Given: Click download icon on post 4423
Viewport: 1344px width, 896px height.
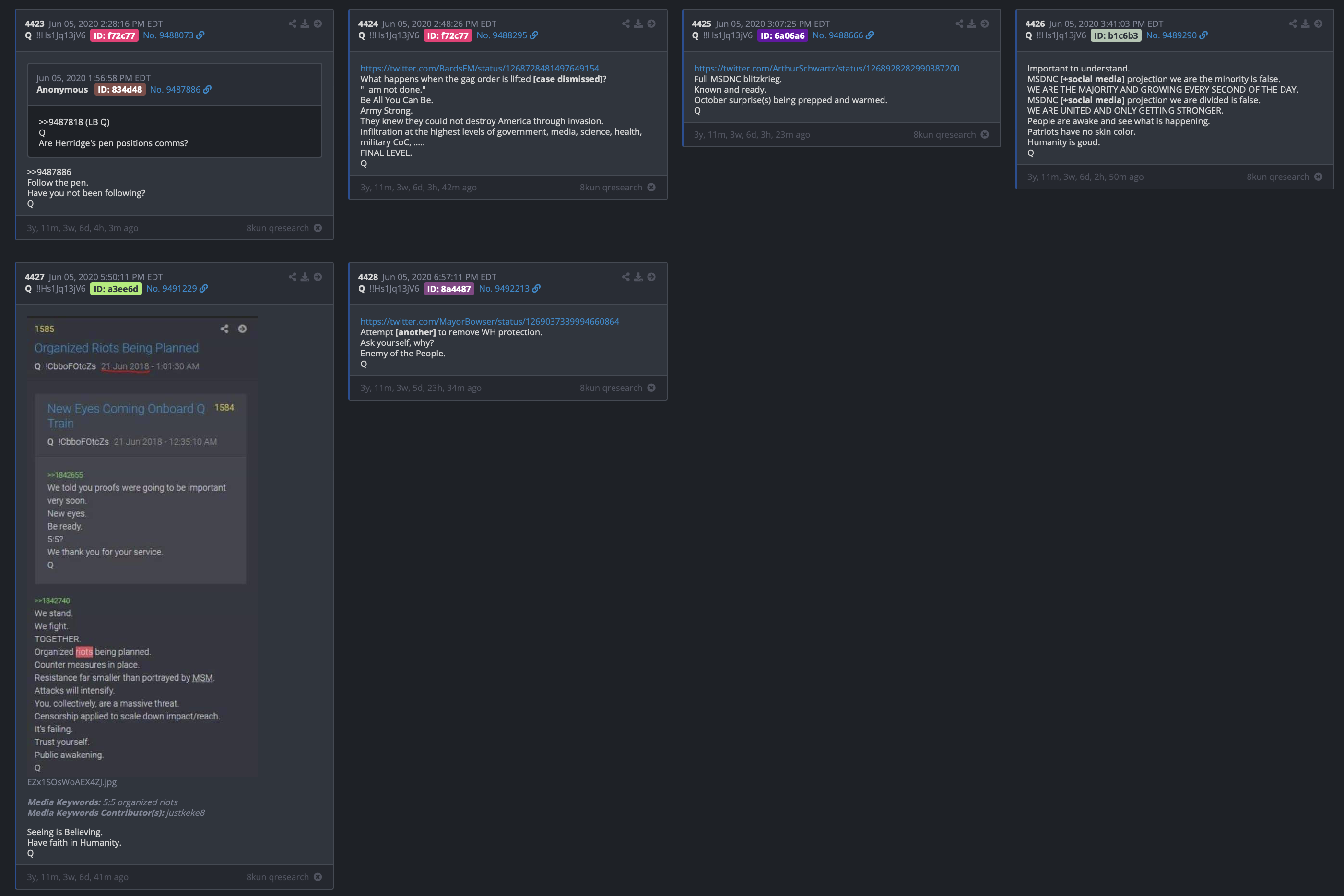Looking at the screenshot, I should (305, 24).
